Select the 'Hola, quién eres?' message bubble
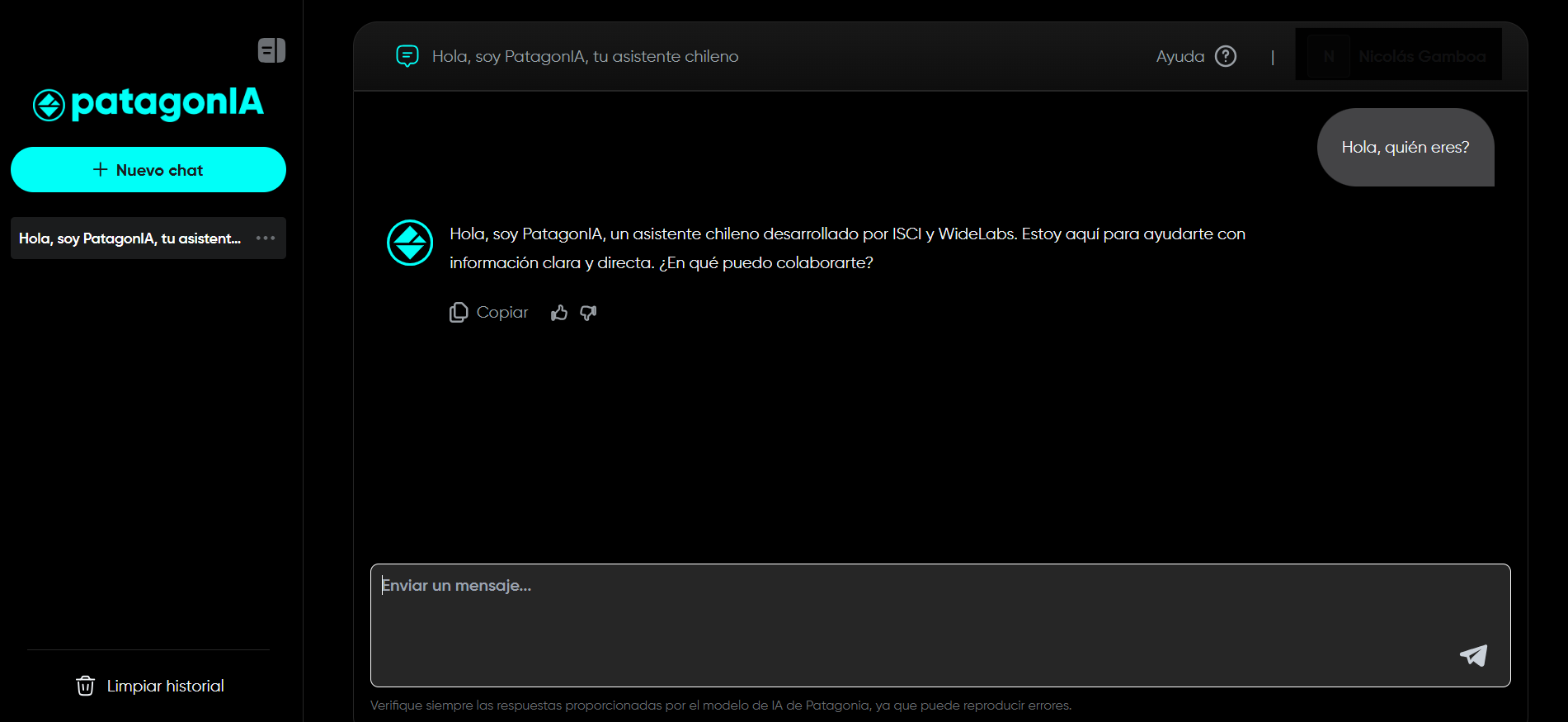This screenshot has height=722, width=1568. (x=1405, y=147)
